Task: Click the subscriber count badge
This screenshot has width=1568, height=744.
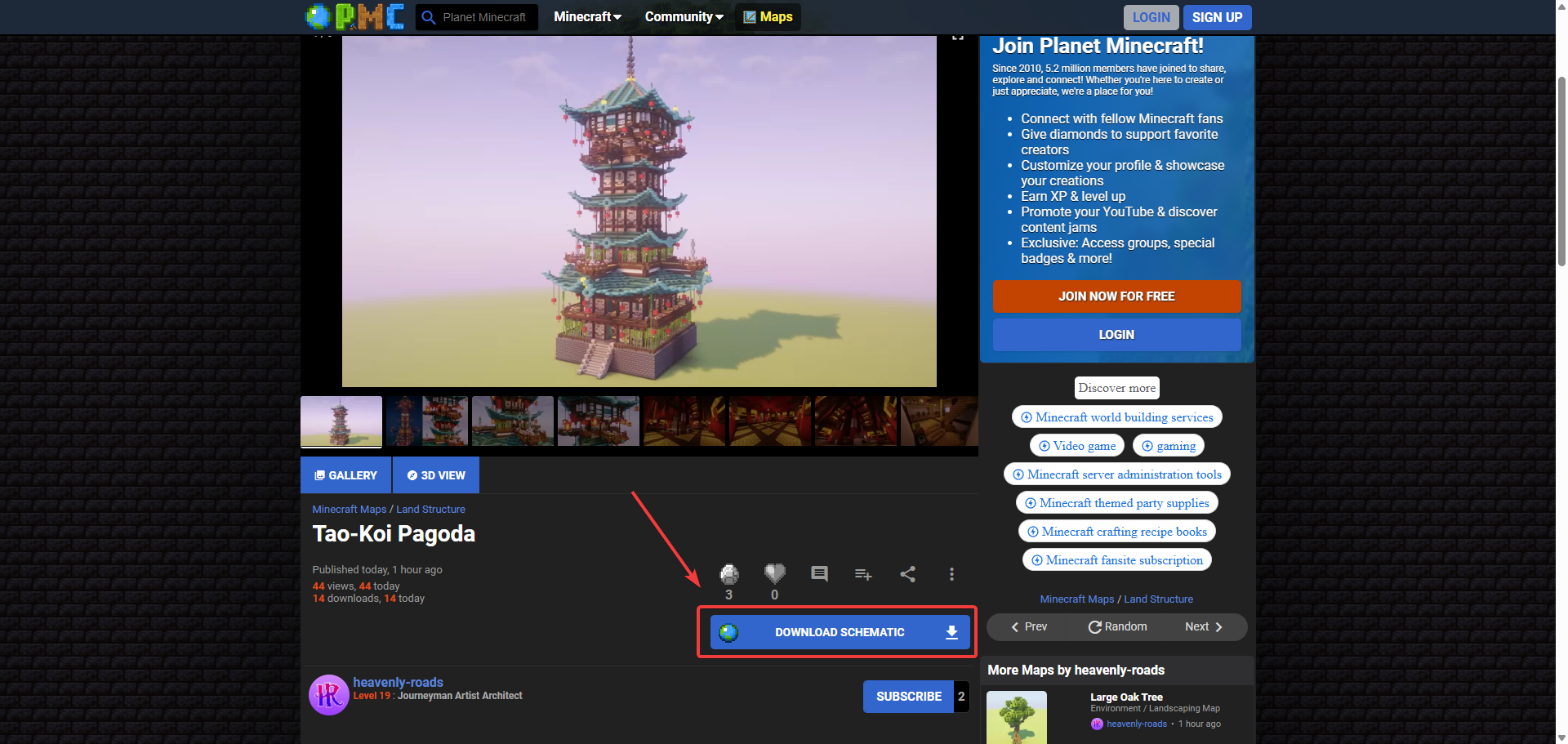Action: coord(961,697)
